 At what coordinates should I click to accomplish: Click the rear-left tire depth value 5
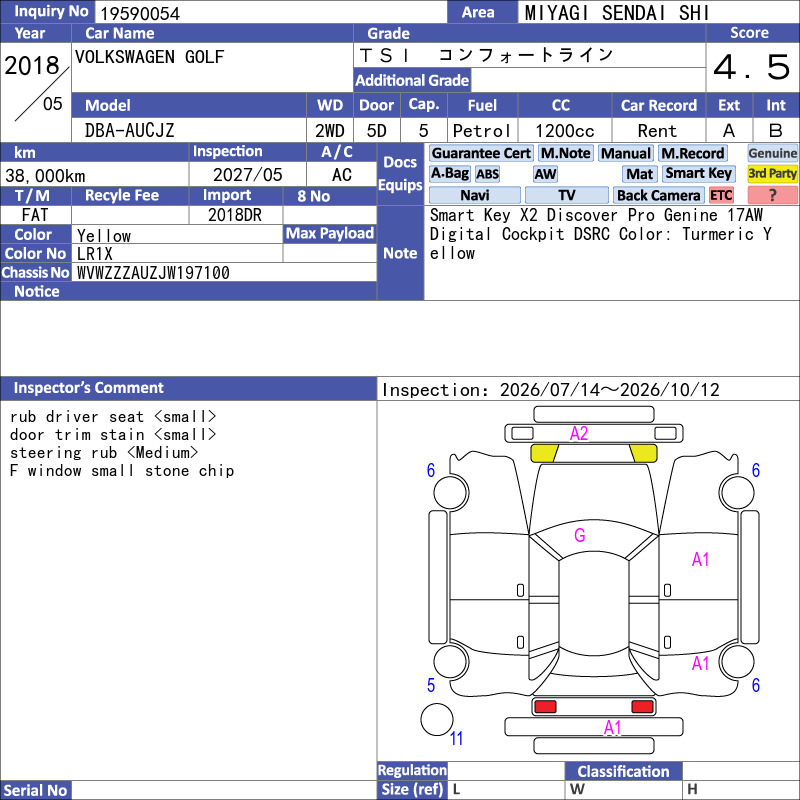click(x=431, y=685)
